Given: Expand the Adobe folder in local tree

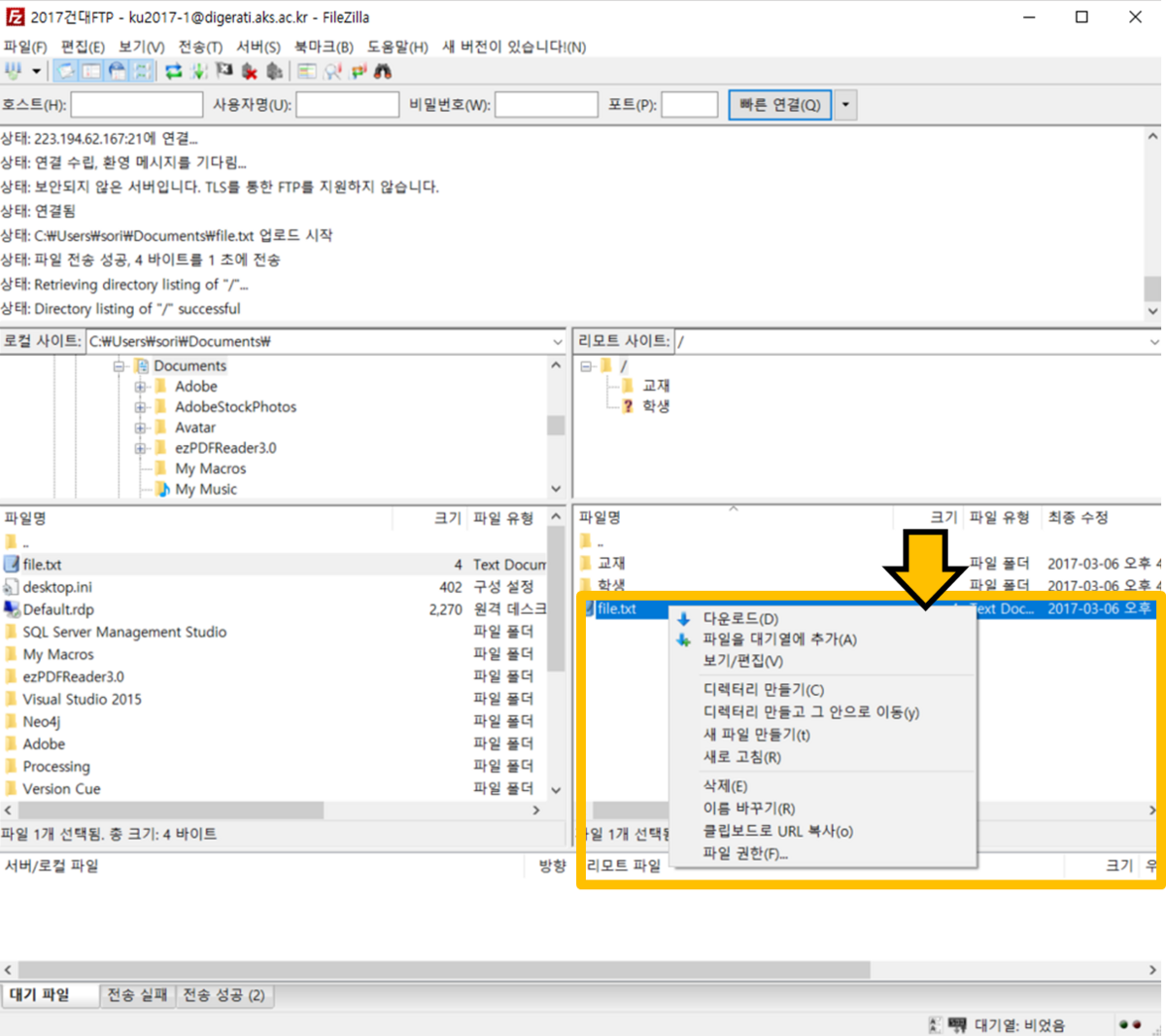Looking at the screenshot, I should coord(141,387).
